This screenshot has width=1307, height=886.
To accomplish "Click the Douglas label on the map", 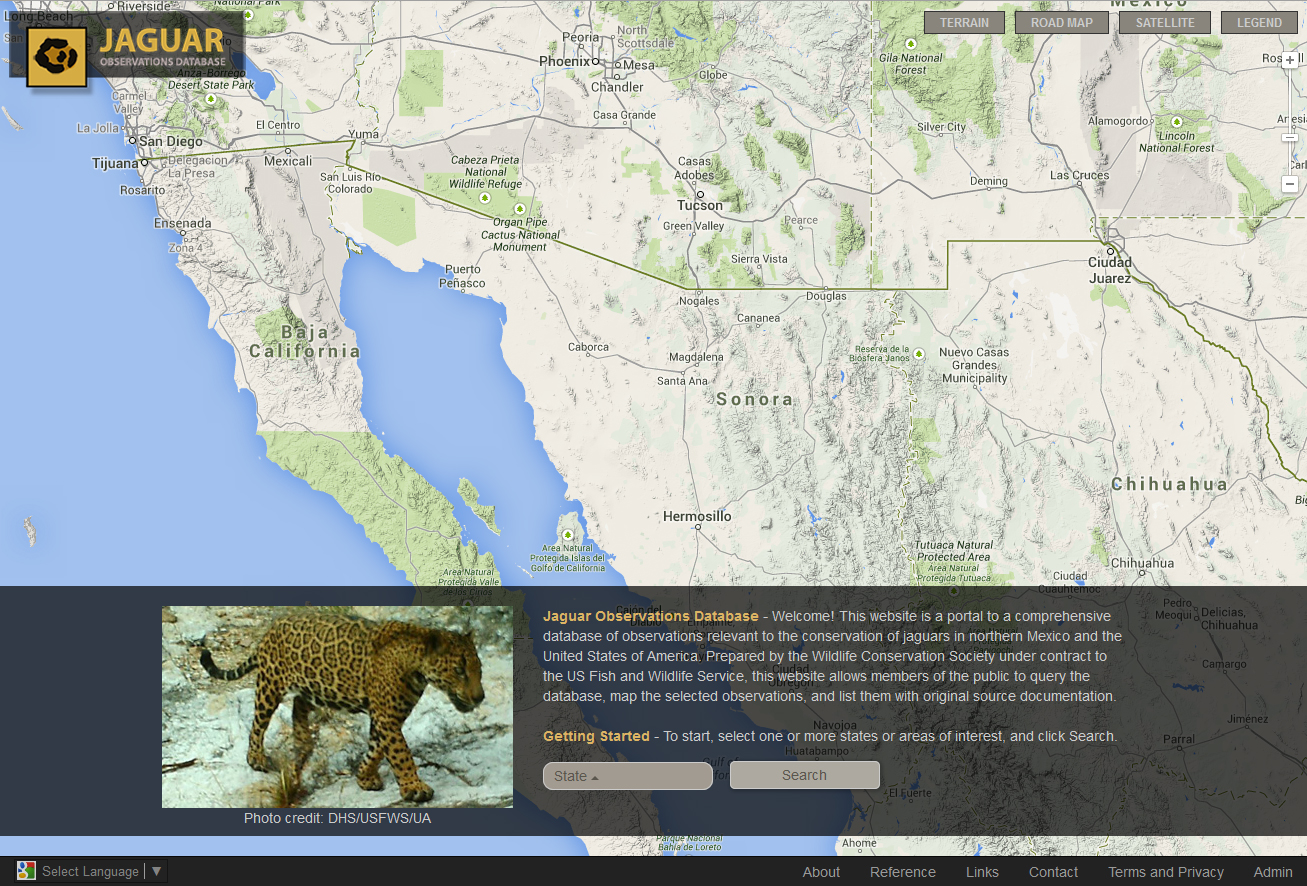I will [826, 297].
